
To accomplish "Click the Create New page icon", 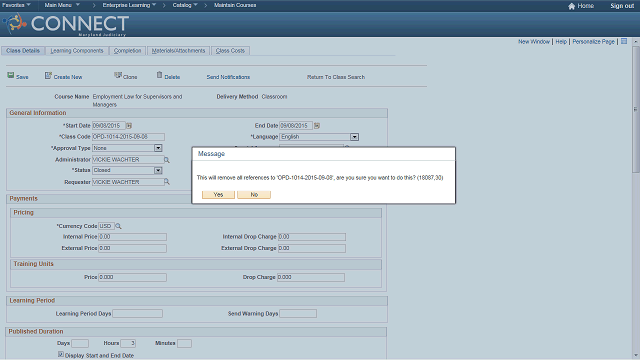I will 48,76.
